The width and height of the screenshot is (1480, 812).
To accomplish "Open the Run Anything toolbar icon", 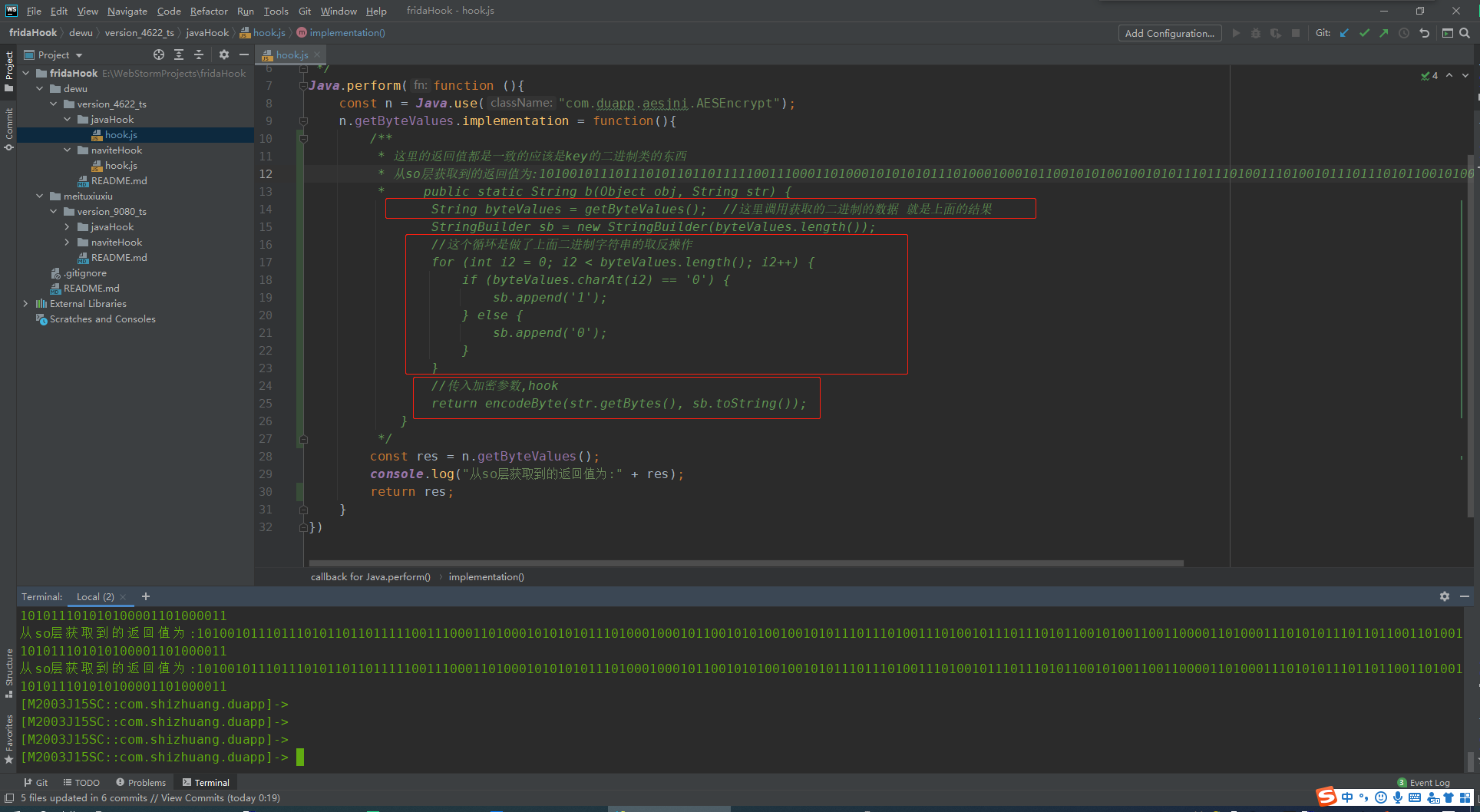I will 1447,33.
